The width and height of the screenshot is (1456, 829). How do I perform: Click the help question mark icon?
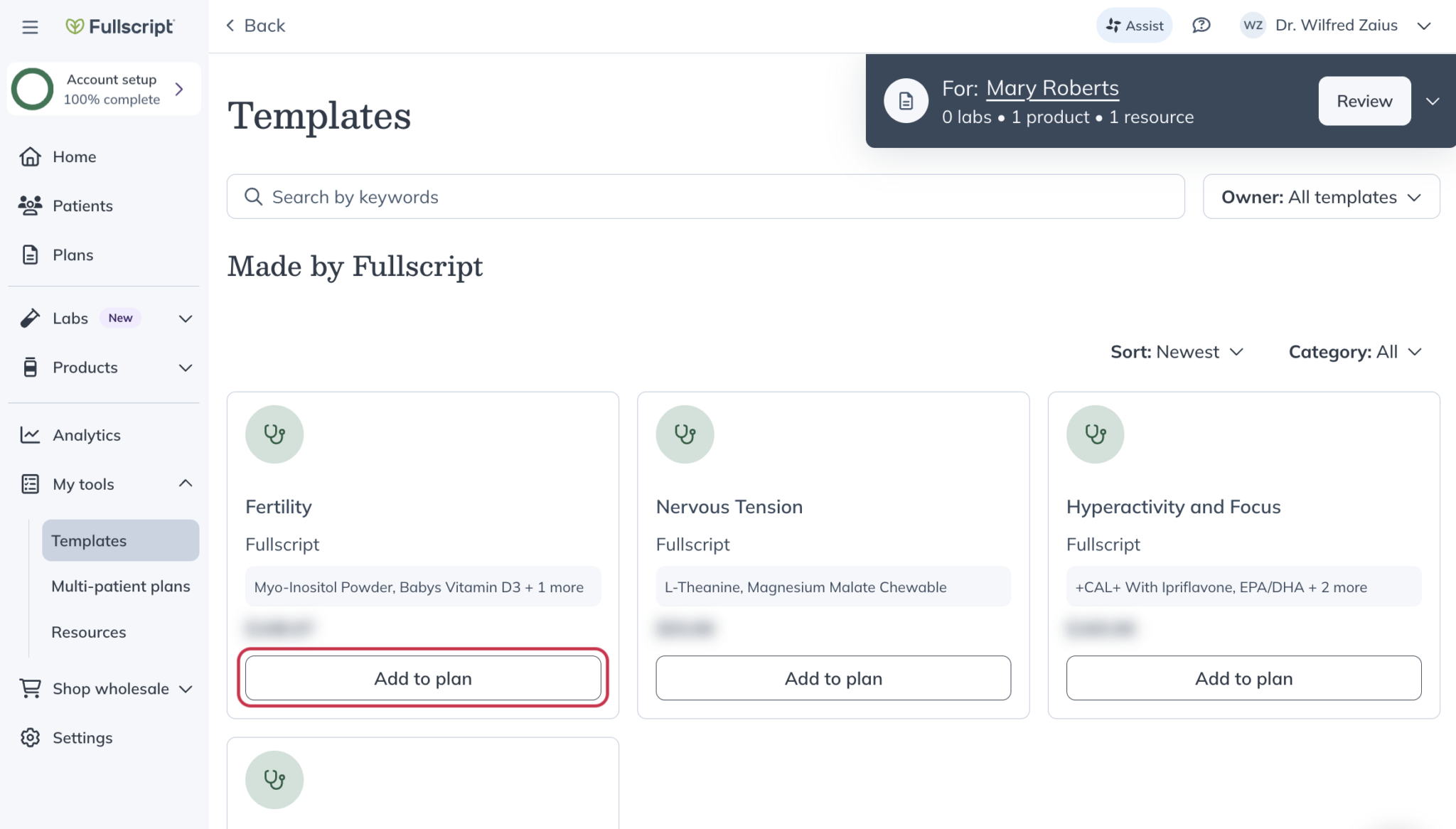tap(1201, 25)
